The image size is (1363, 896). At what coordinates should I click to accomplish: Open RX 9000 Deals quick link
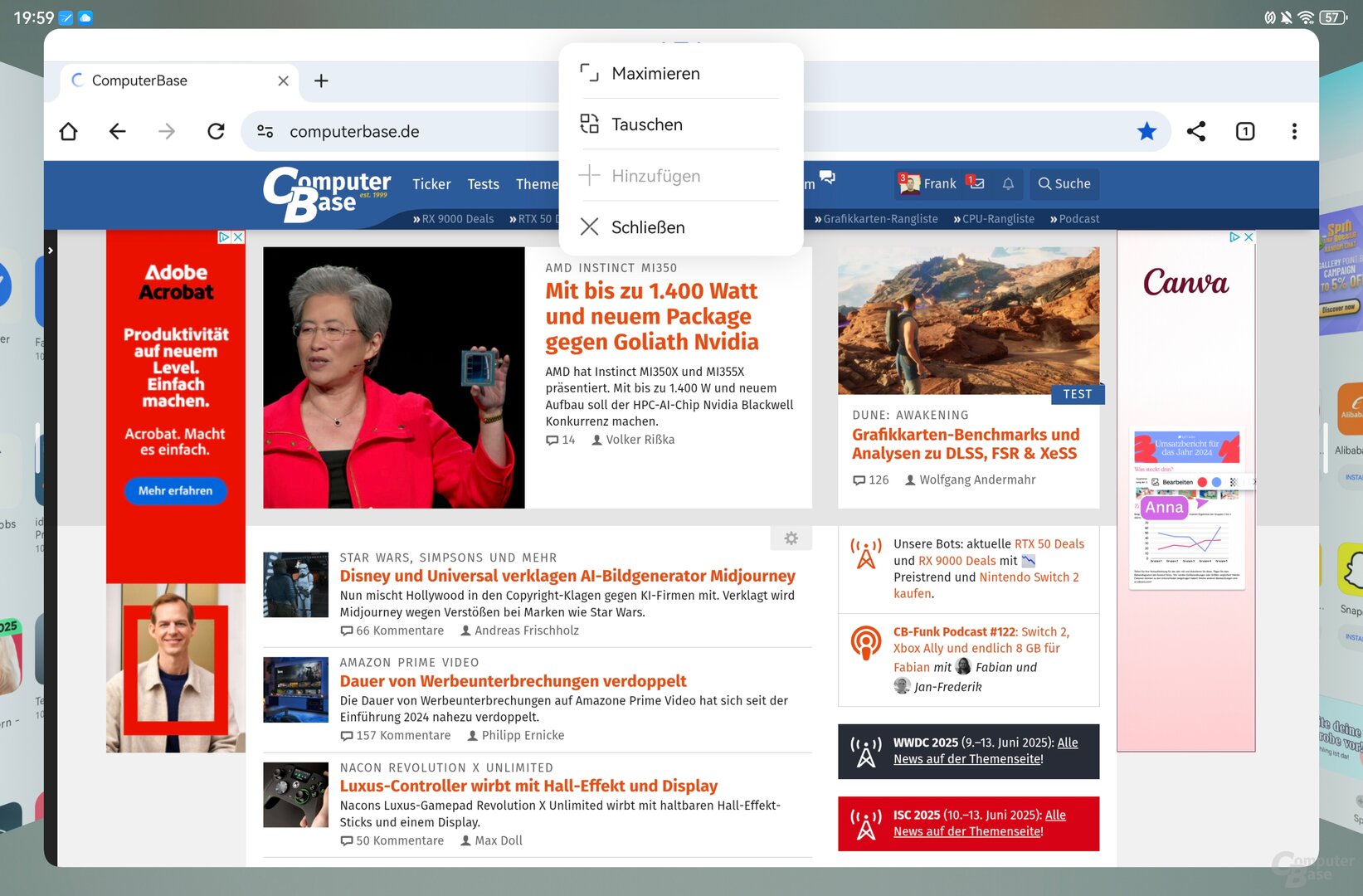pos(453,219)
